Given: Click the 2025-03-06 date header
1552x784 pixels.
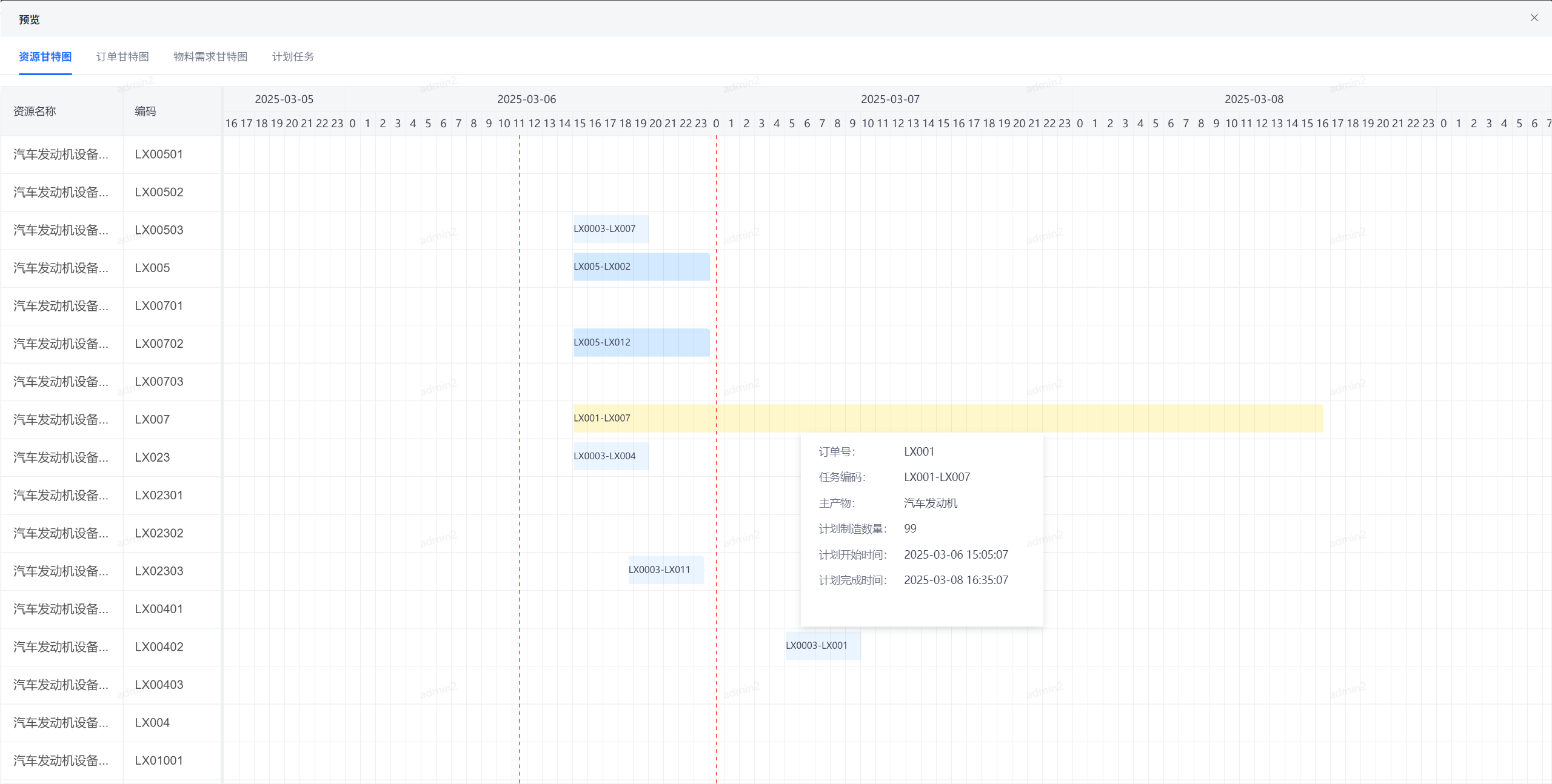Looking at the screenshot, I should tap(526, 99).
